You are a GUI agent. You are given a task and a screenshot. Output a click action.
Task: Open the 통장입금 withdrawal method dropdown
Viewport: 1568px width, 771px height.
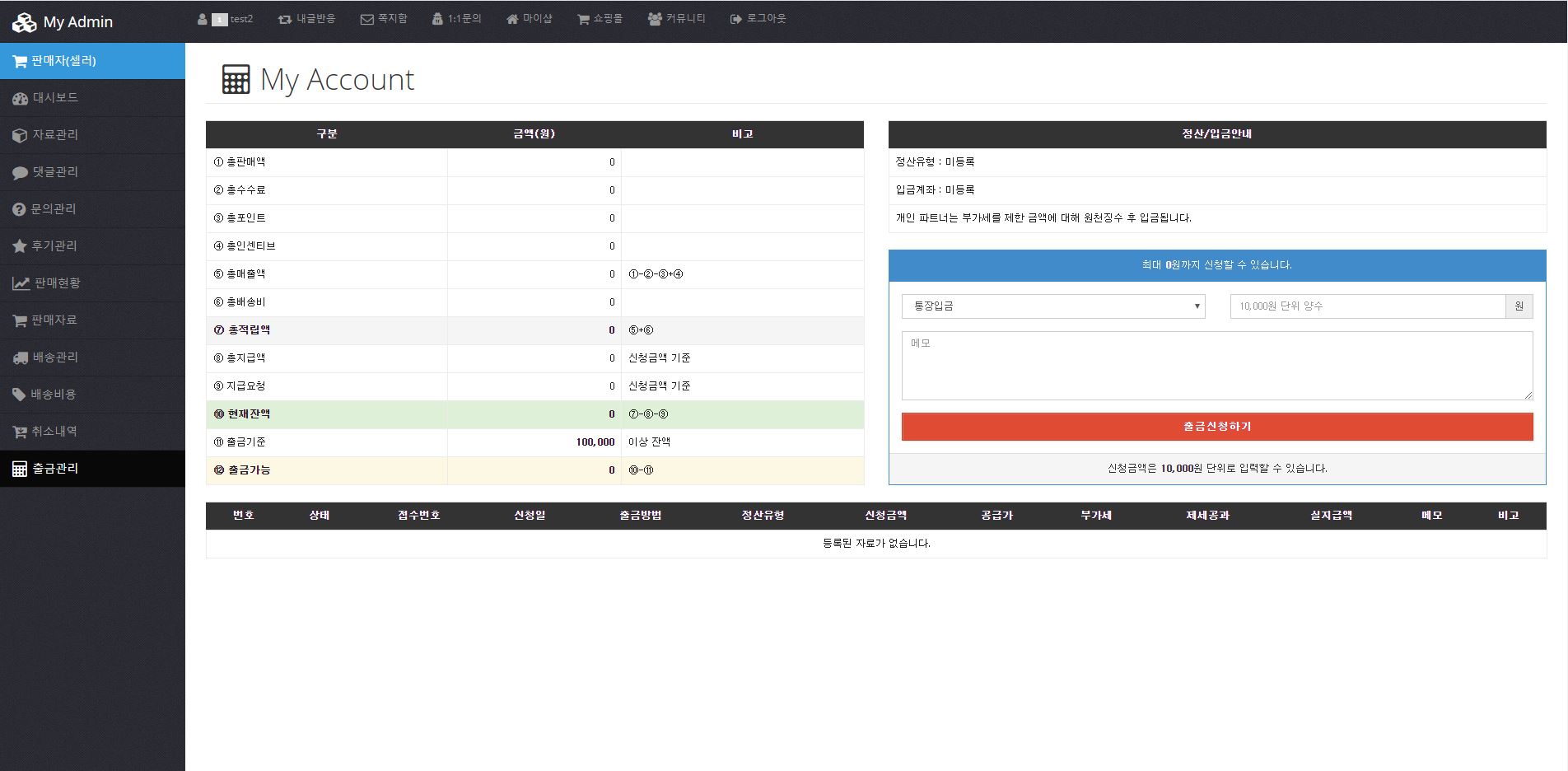(x=1052, y=306)
